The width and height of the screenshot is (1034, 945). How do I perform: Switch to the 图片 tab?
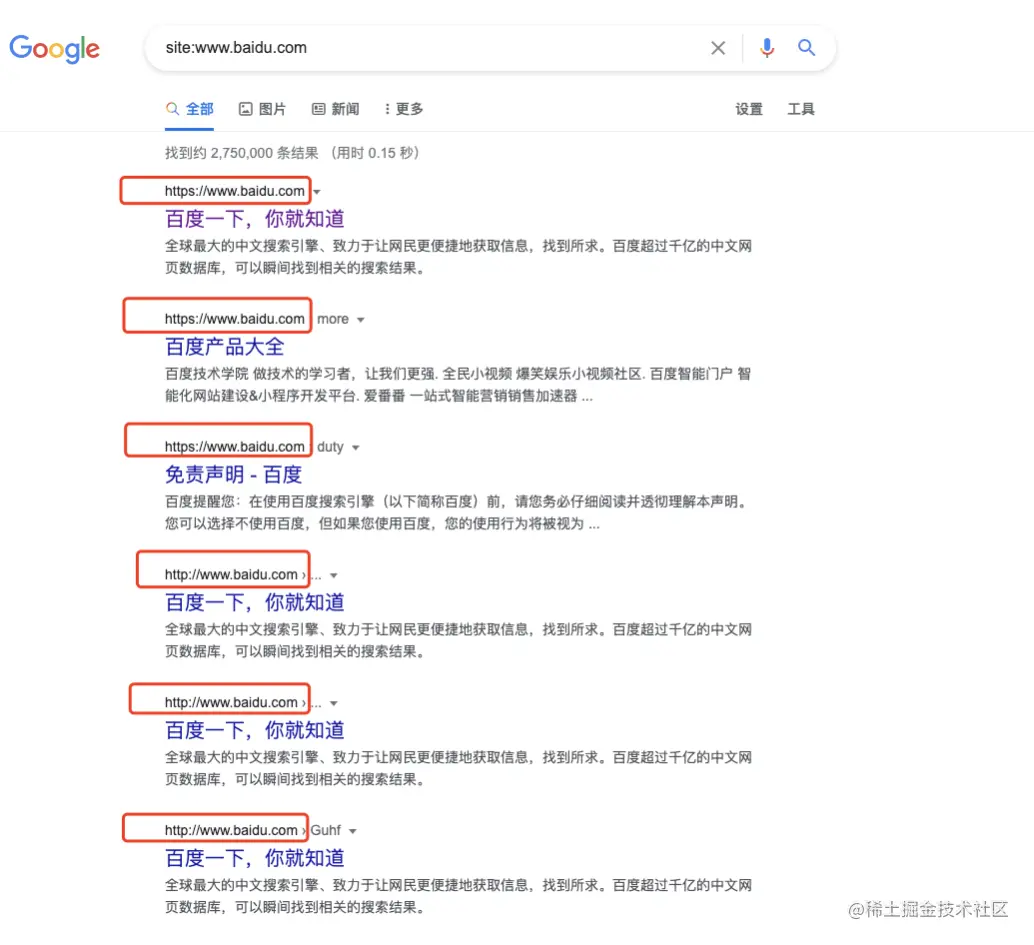[x=262, y=109]
